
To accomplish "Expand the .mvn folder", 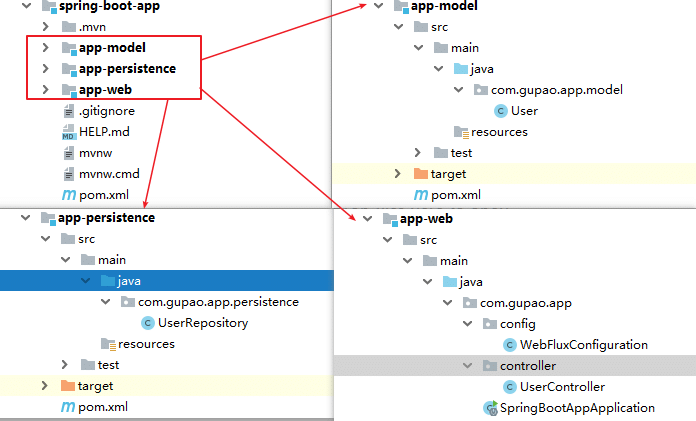I will pos(45,27).
